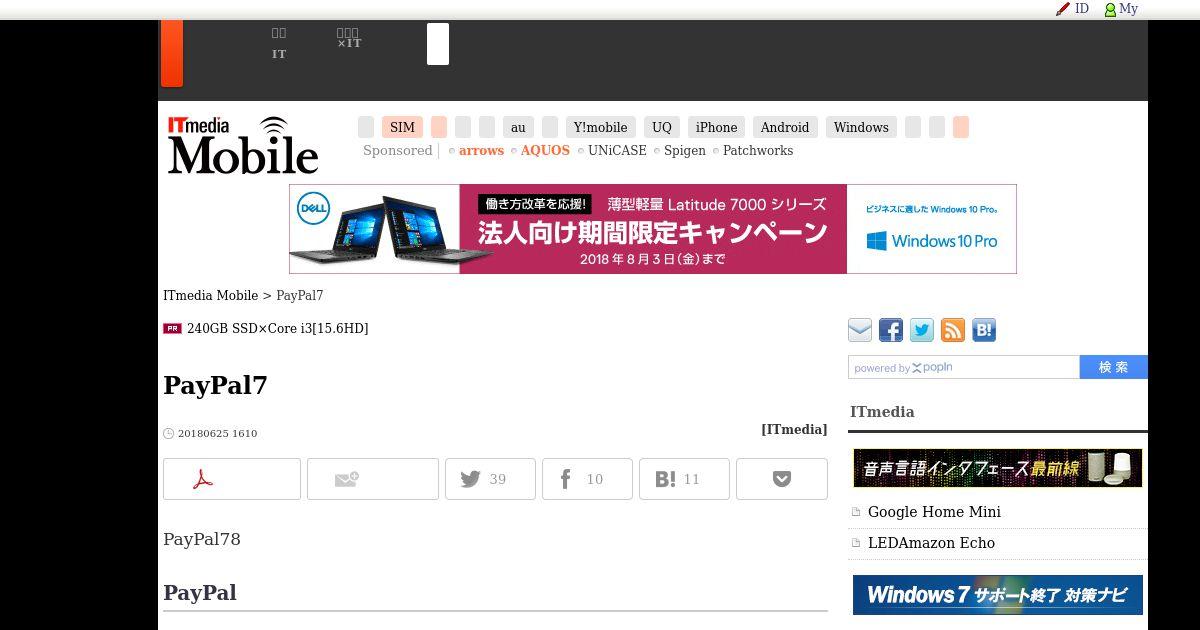This screenshot has height=630, width=1200.
Task: Click the Twitter icon in sidebar
Action: click(922, 330)
